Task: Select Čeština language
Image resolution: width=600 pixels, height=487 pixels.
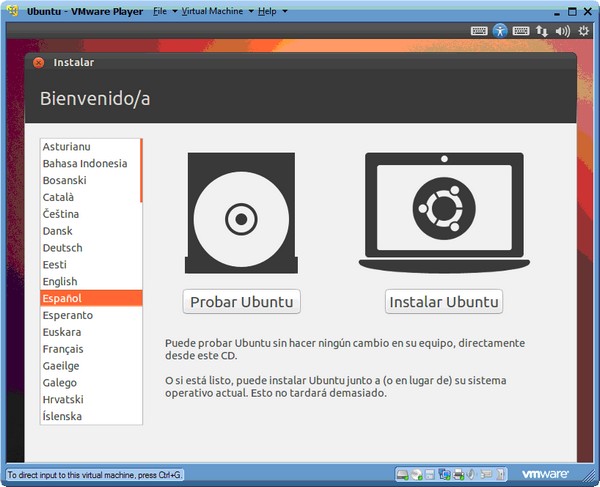Action: (90, 214)
